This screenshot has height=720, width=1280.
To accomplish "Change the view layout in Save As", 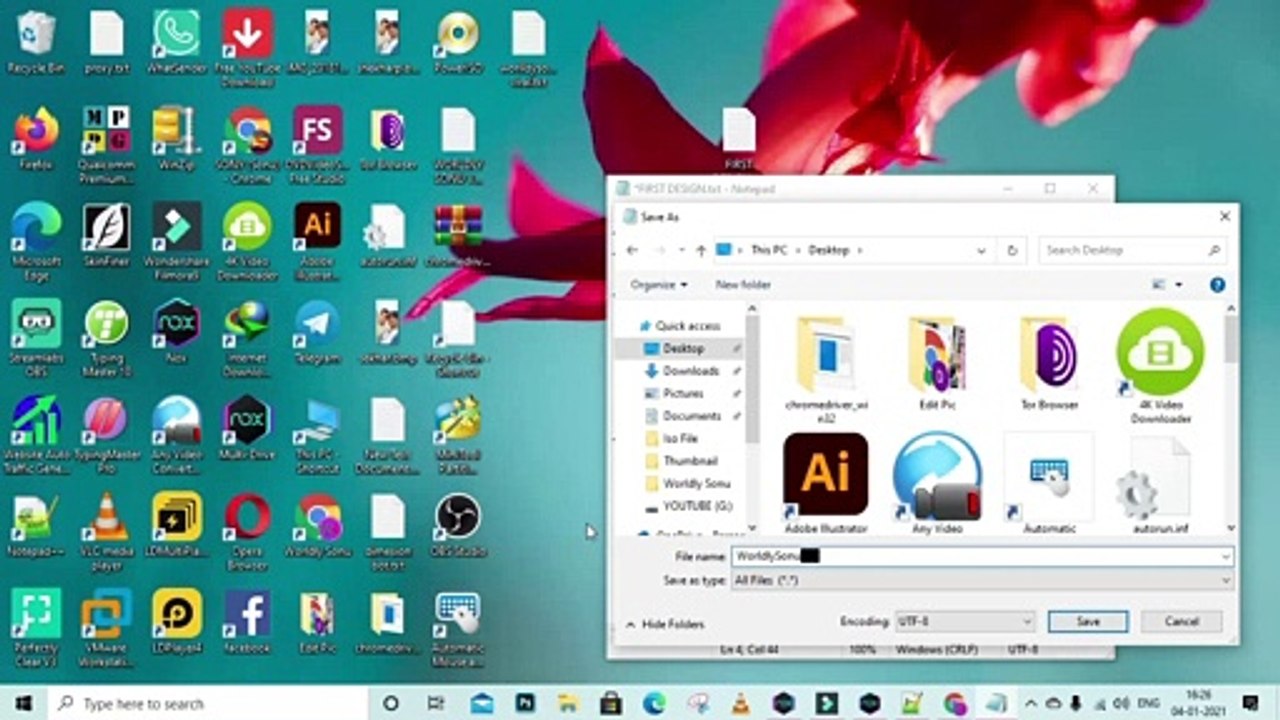I will coord(1160,285).
